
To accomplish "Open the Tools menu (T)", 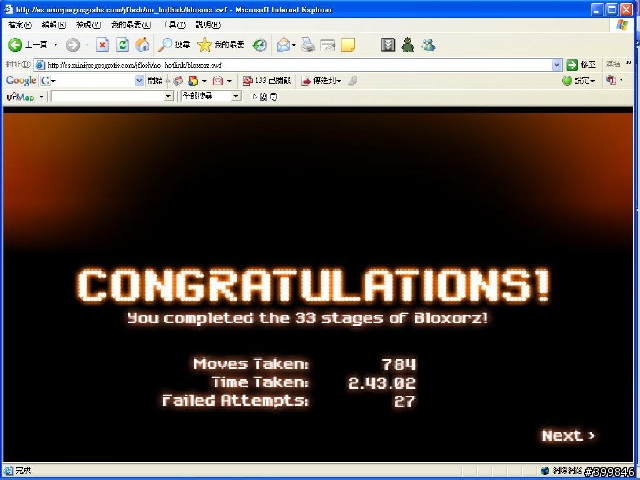I will [x=174, y=25].
